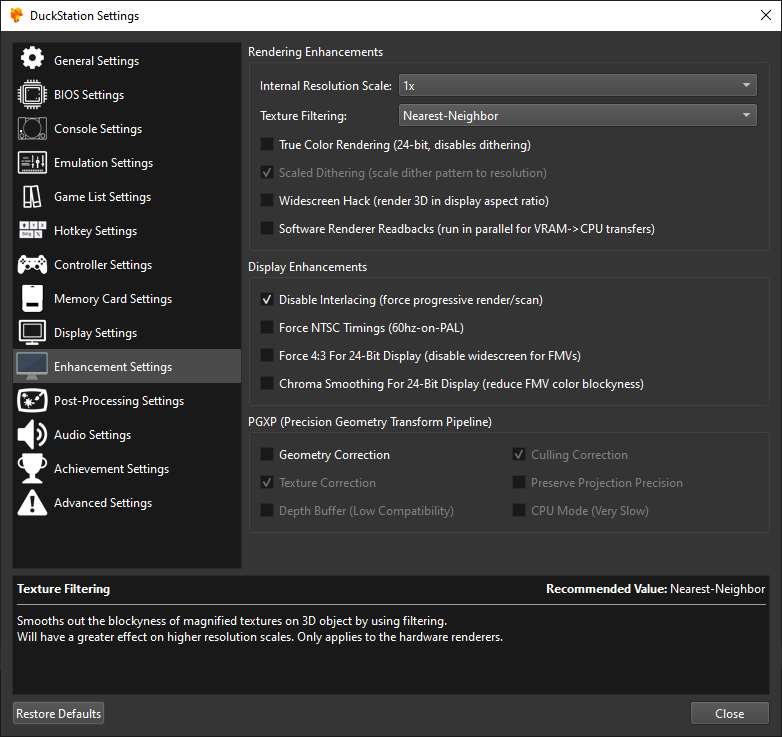Open the Texture Filtering dropdown
The image size is (782, 737).
pos(578,115)
